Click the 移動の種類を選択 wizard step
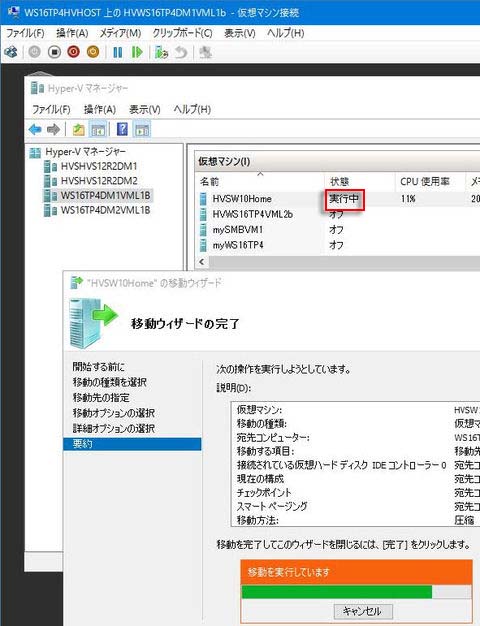 click(x=109, y=382)
